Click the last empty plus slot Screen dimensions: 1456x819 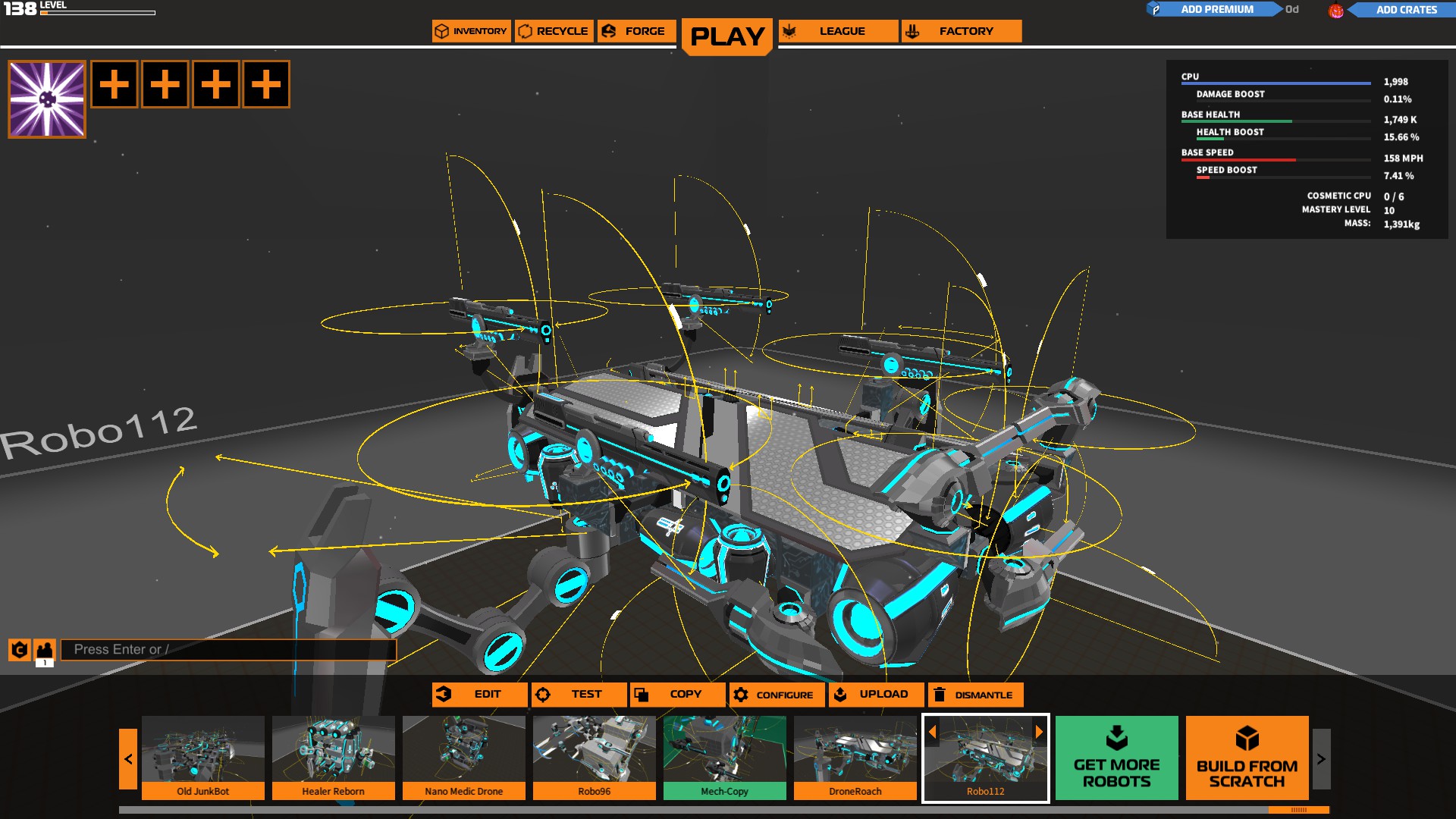(266, 84)
